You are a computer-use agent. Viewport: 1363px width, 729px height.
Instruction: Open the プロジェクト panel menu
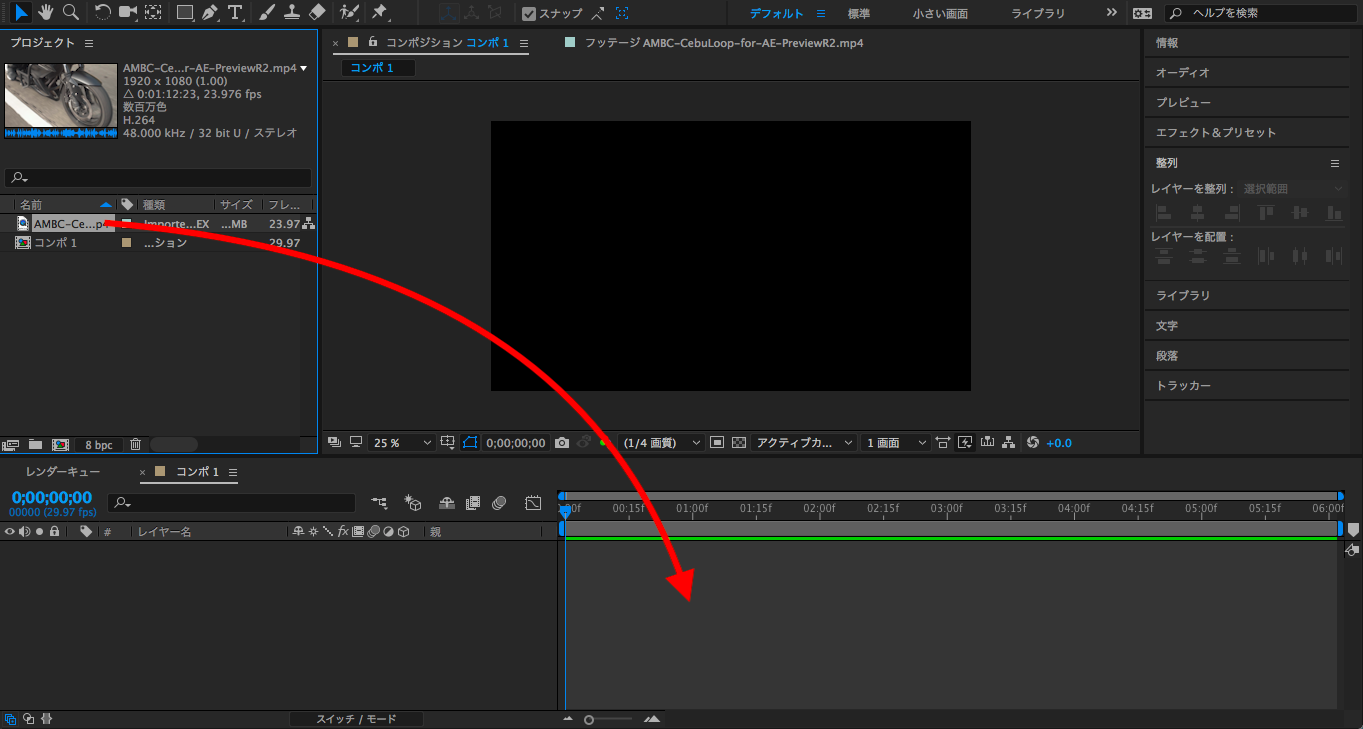pyautogui.click(x=89, y=43)
